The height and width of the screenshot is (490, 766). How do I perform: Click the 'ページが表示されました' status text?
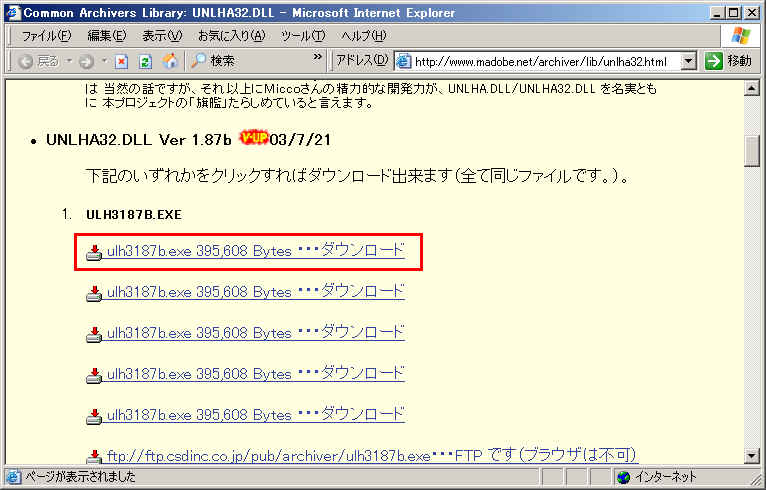80,477
